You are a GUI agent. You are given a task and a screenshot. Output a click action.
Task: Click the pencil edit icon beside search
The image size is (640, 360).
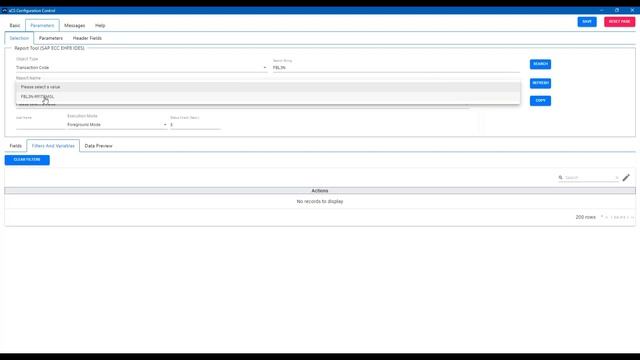626,178
